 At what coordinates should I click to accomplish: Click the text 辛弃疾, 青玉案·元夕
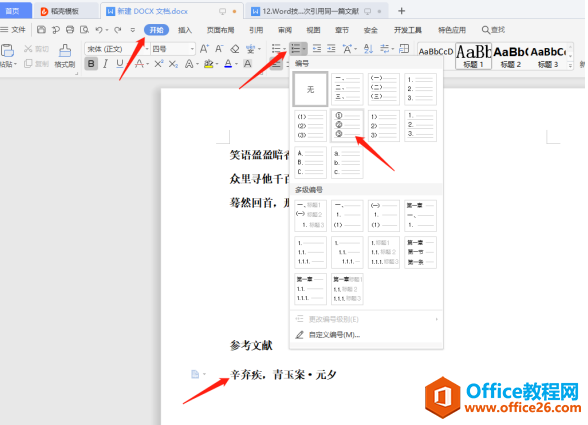(283, 374)
